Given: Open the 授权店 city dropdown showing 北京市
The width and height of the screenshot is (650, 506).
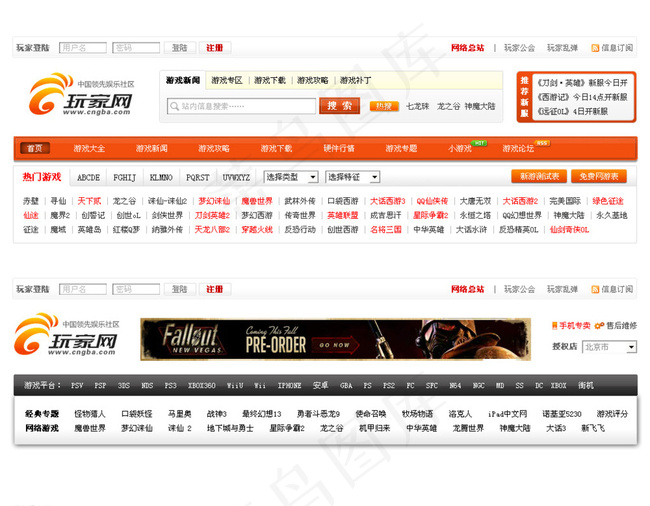Looking at the screenshot, I should click(x=609, y=347).
